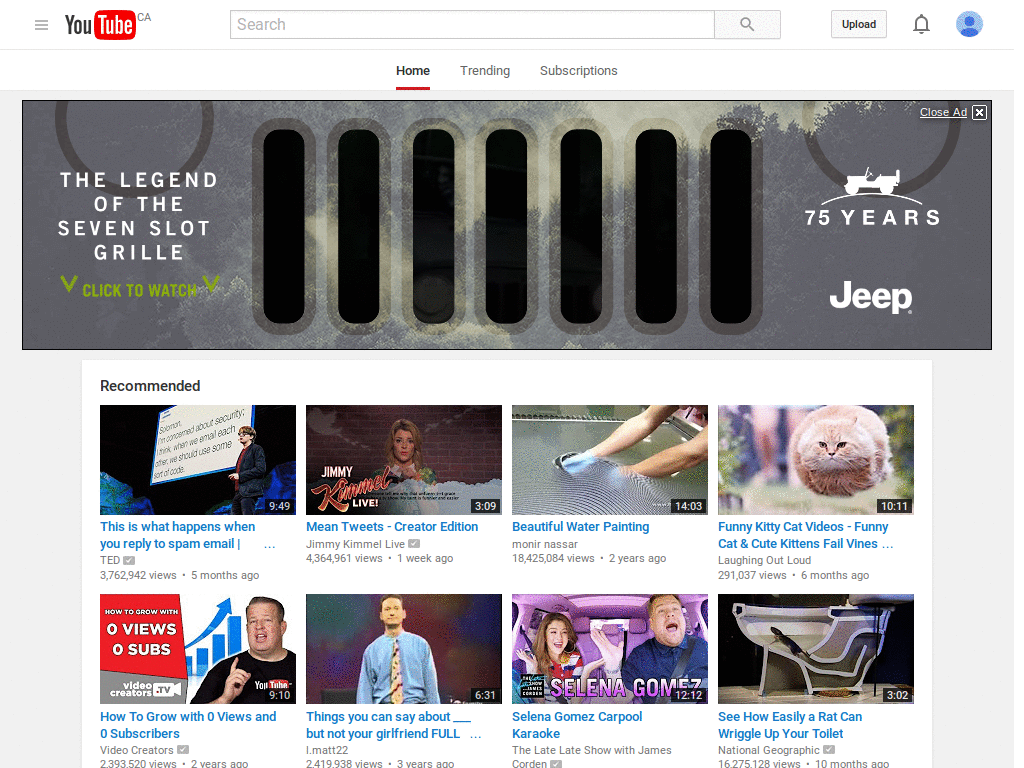Open options dots beside Funny Kitty Cat title
The image size is (1024, 768).
[x=887, y=545]
